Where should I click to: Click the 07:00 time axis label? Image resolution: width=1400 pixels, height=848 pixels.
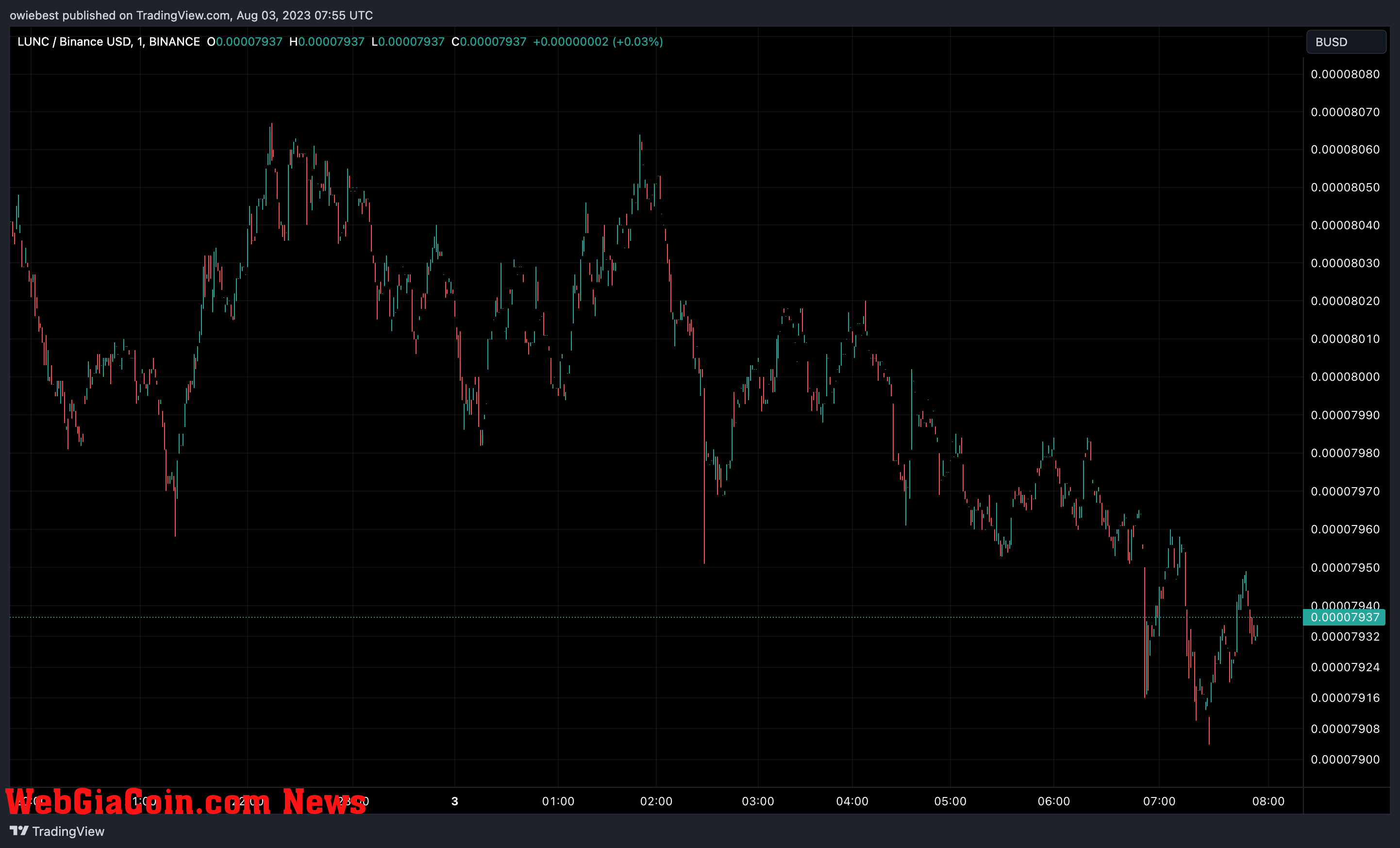[1160, 801]
